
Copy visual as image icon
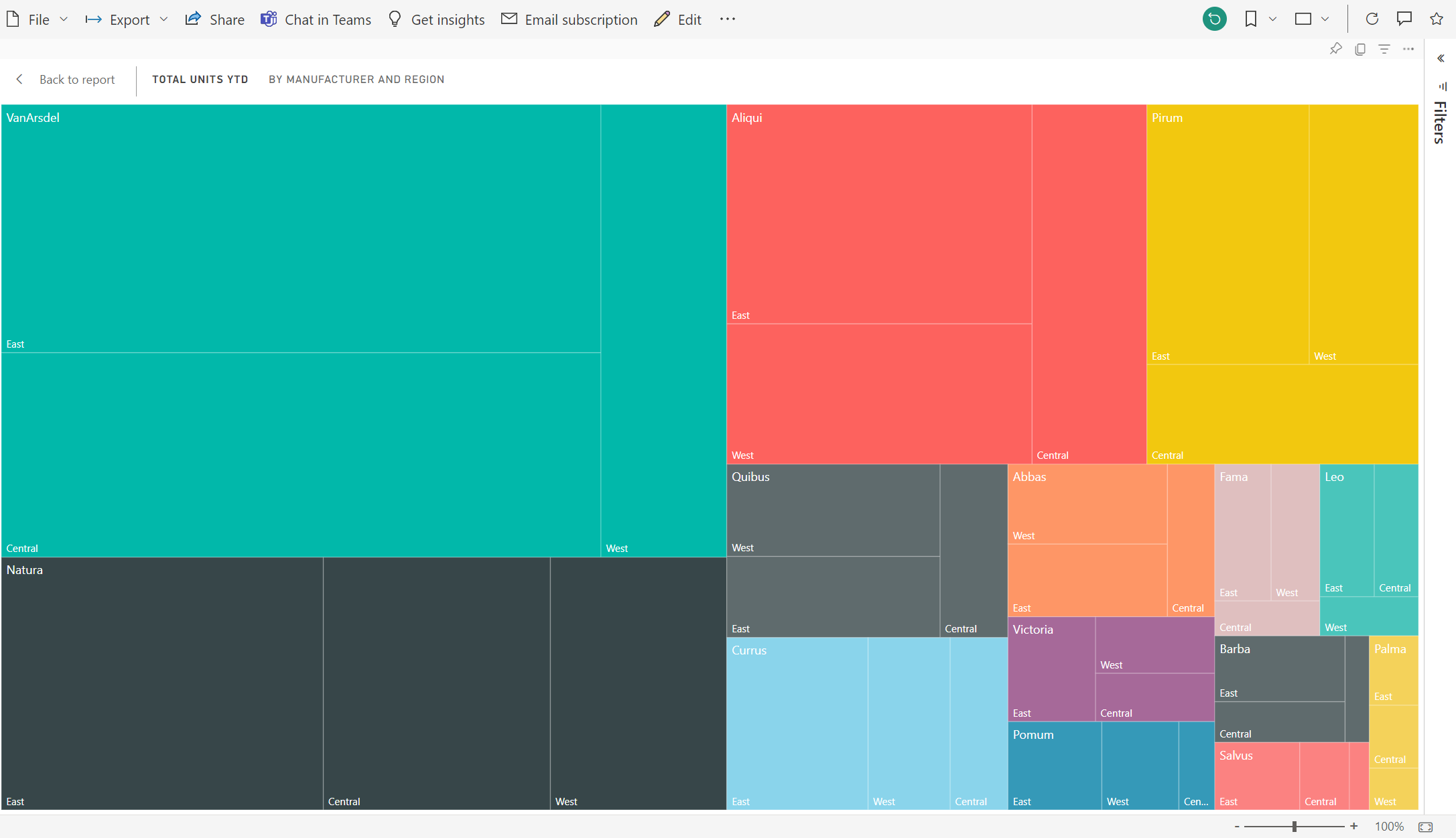(1360, 49)
